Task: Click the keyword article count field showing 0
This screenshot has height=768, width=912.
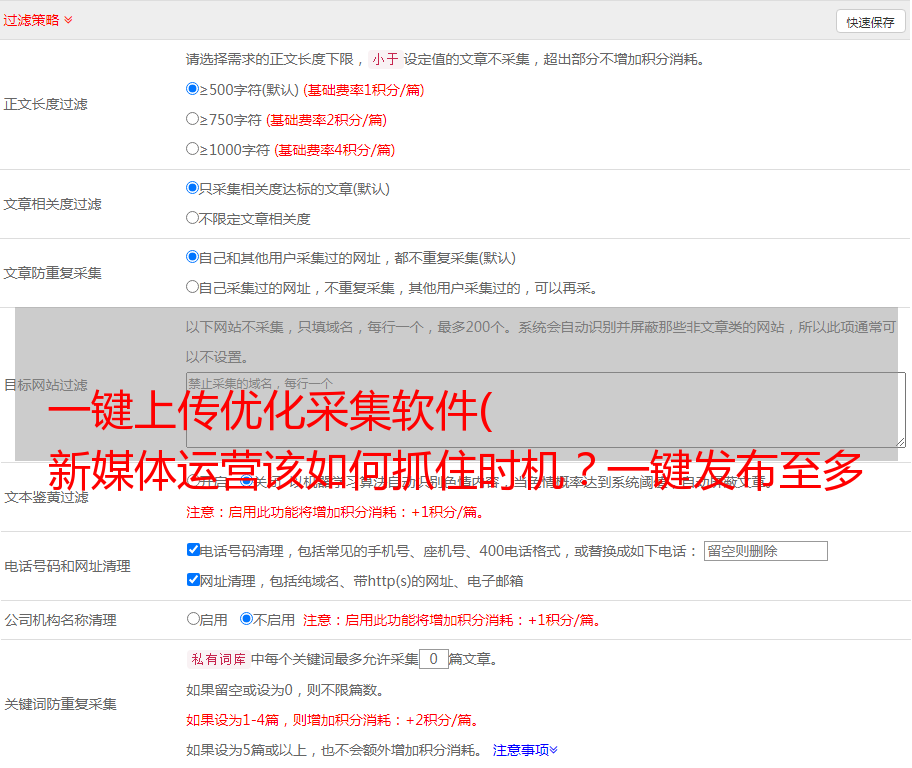Action: coord(433,659)
